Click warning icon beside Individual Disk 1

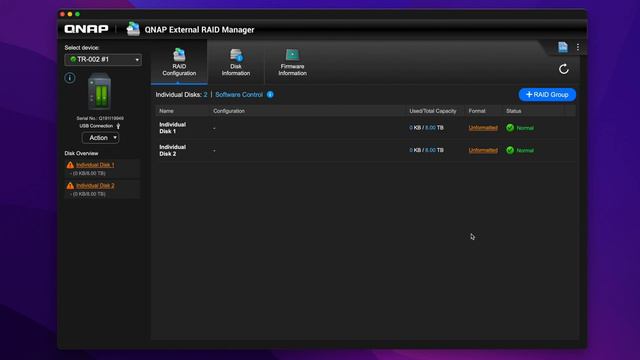click(70, 165)
